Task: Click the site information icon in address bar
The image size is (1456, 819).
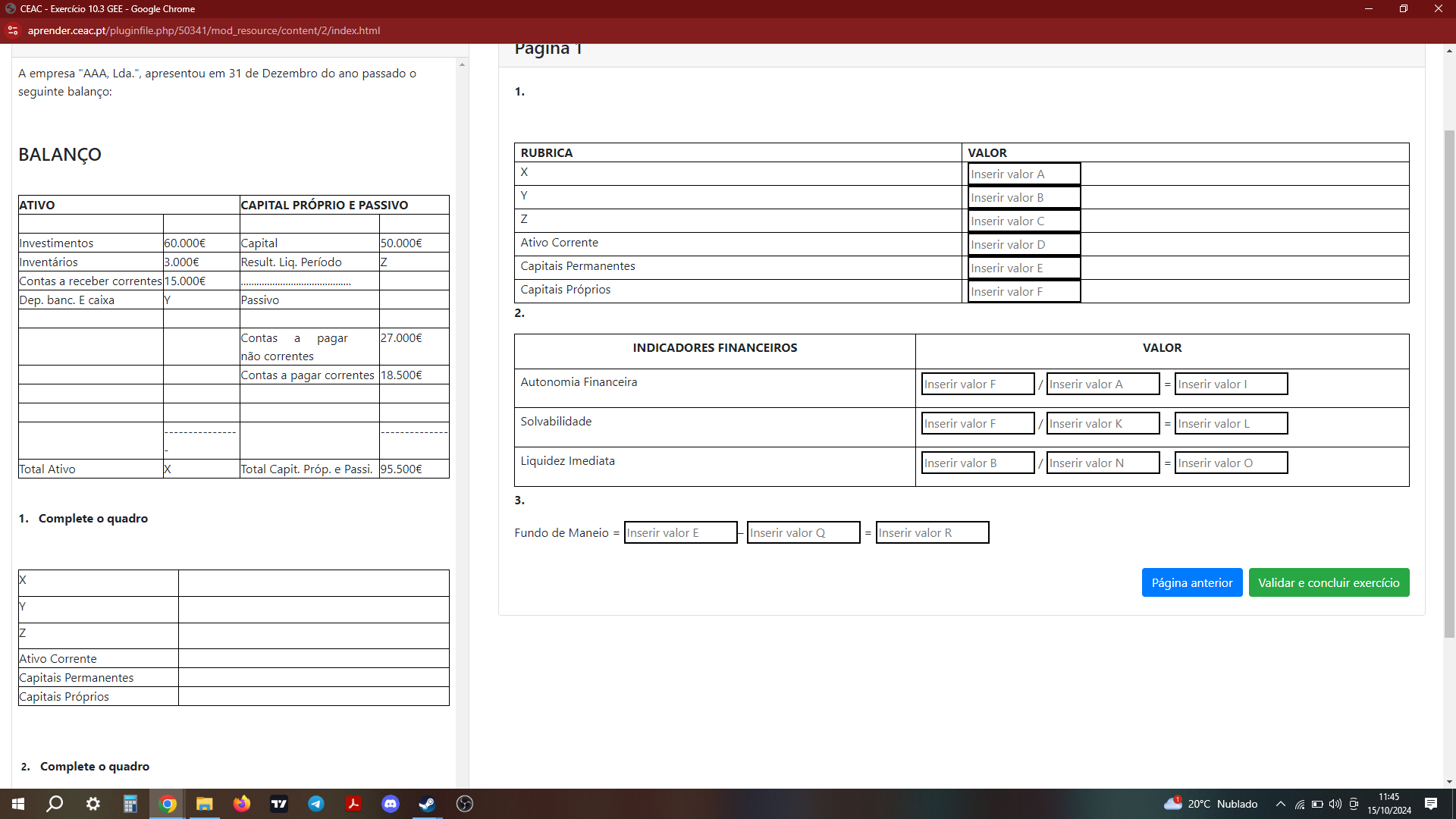Action: pyautogui.click(x=12, y=30)
